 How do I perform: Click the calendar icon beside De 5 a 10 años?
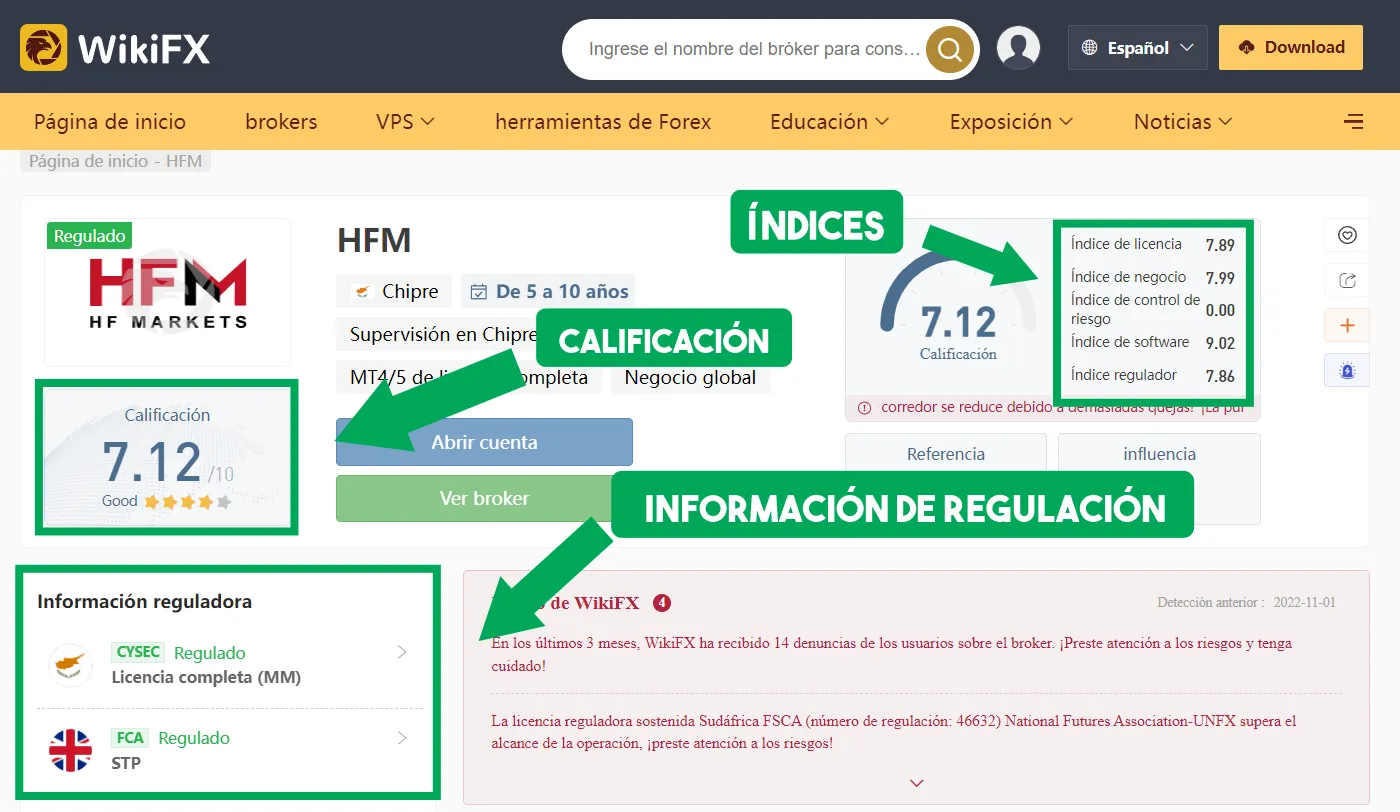[x=479, y=292]
